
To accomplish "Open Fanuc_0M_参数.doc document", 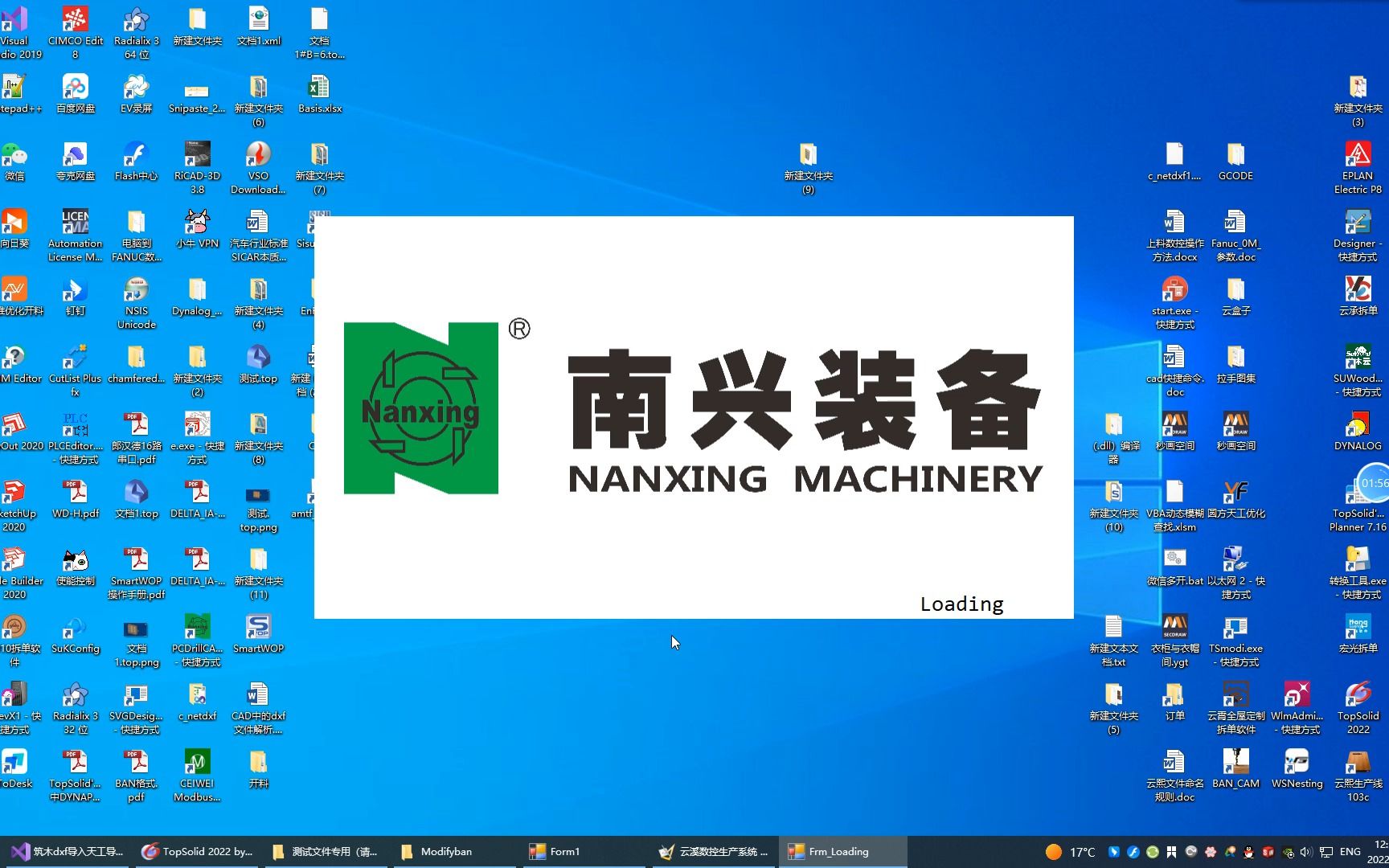I will pos(1236,235).
